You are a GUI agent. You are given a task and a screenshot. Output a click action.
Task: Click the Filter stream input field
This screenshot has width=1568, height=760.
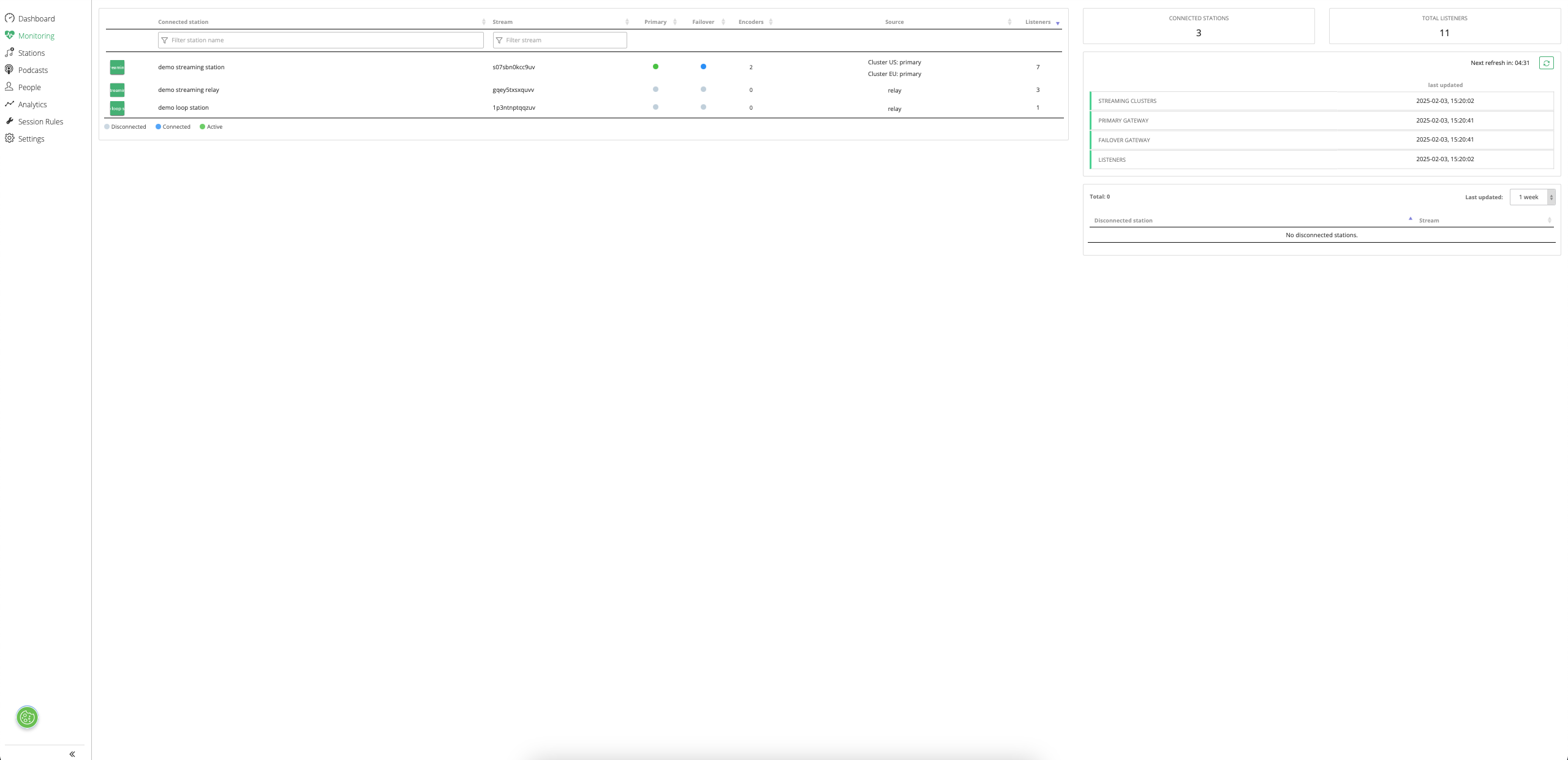click(x=560, y=40)
